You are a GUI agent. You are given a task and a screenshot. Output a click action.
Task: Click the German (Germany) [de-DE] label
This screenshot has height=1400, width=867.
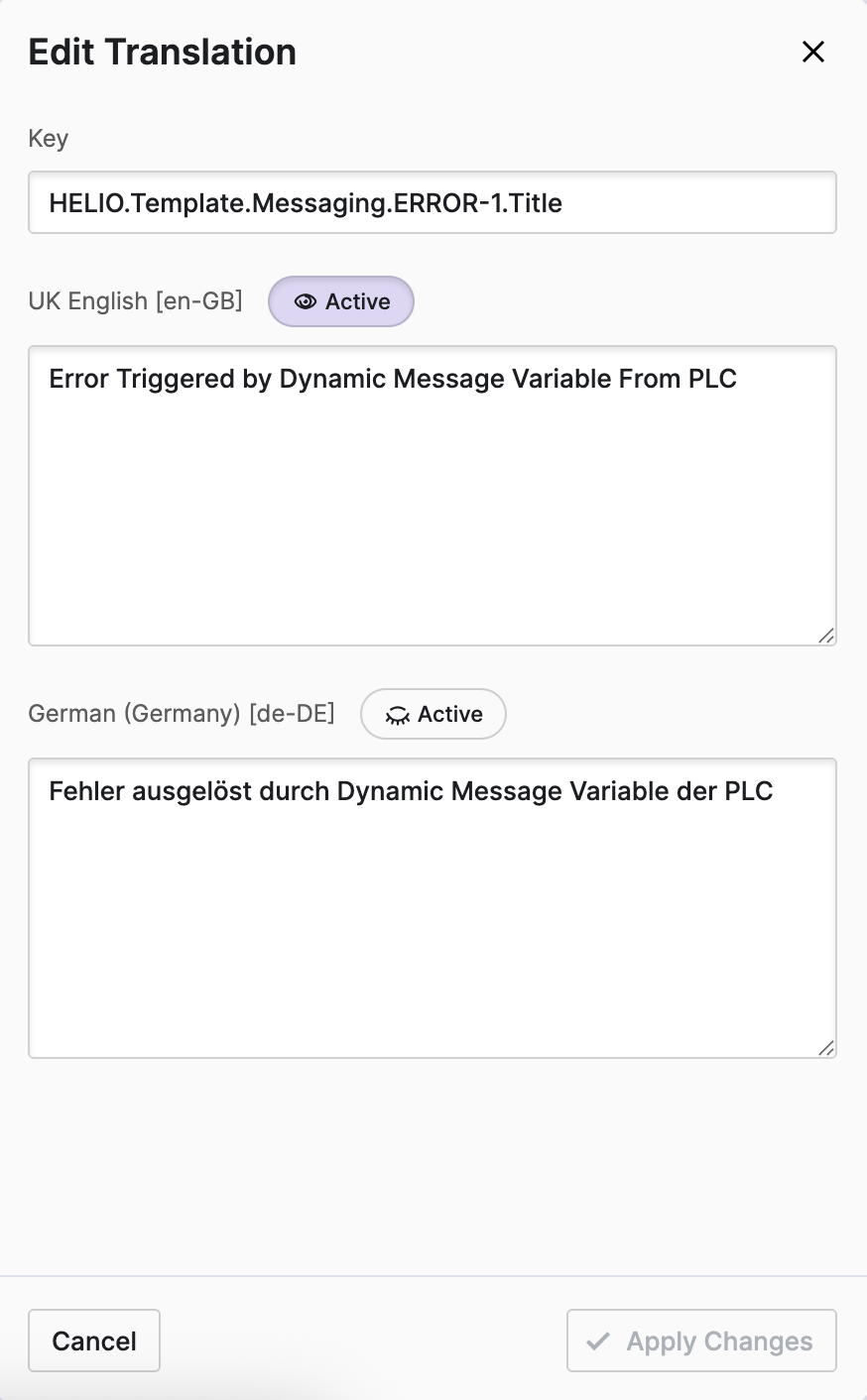point(182,714)
